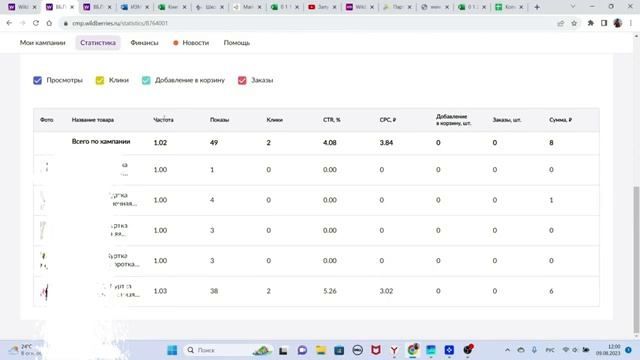Click the browser back arrow
The width and height of the screenshot is (640, 360).
[x=9, y=23]
